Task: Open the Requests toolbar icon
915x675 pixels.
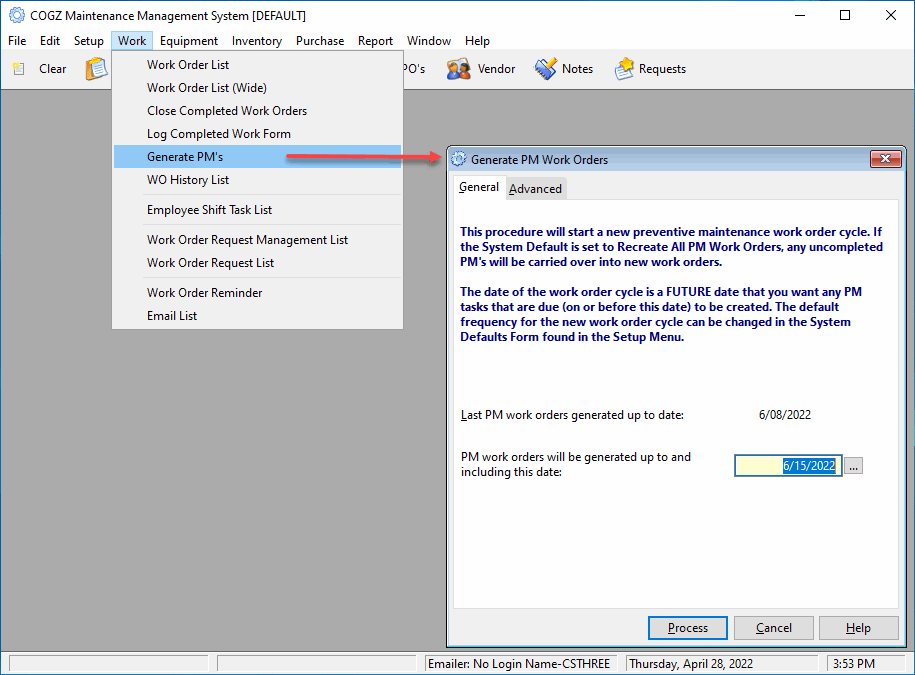Action: click(x=624, y=69)
